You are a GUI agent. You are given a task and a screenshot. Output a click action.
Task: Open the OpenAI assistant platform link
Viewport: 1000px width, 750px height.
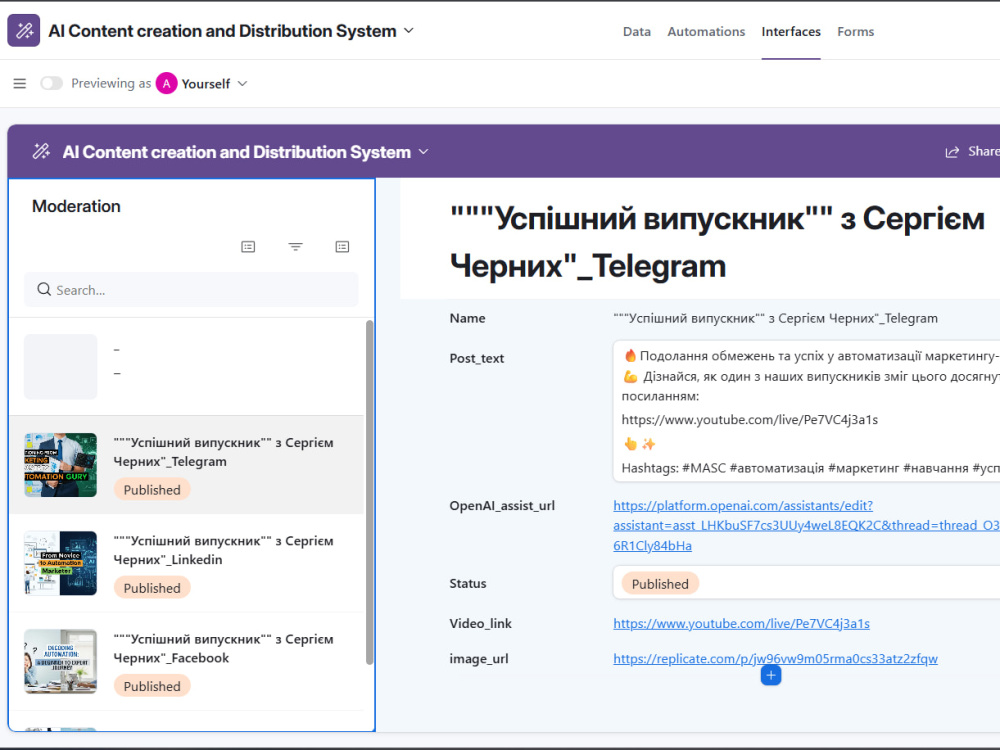coord(806,526)
